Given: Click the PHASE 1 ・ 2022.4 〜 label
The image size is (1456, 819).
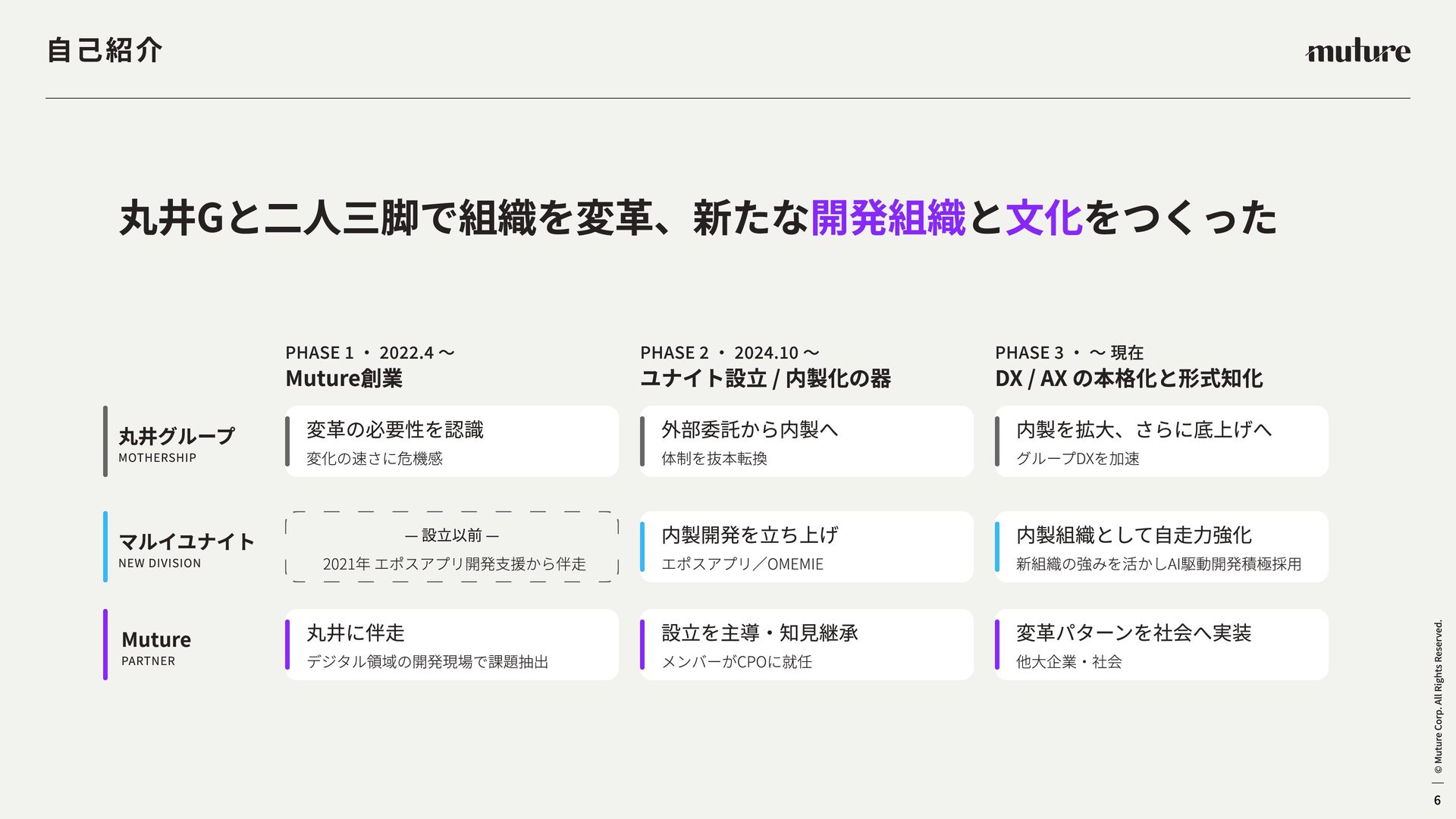Looking at the screenshot, I should pos(370,353).
